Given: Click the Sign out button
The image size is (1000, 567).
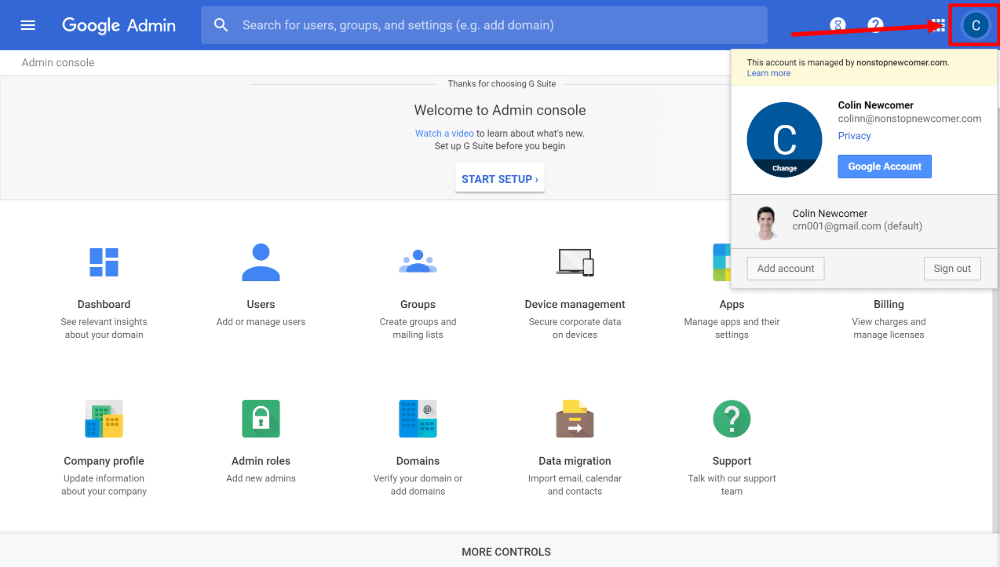Looking at the screenshot, I should [x=952, y=269].
